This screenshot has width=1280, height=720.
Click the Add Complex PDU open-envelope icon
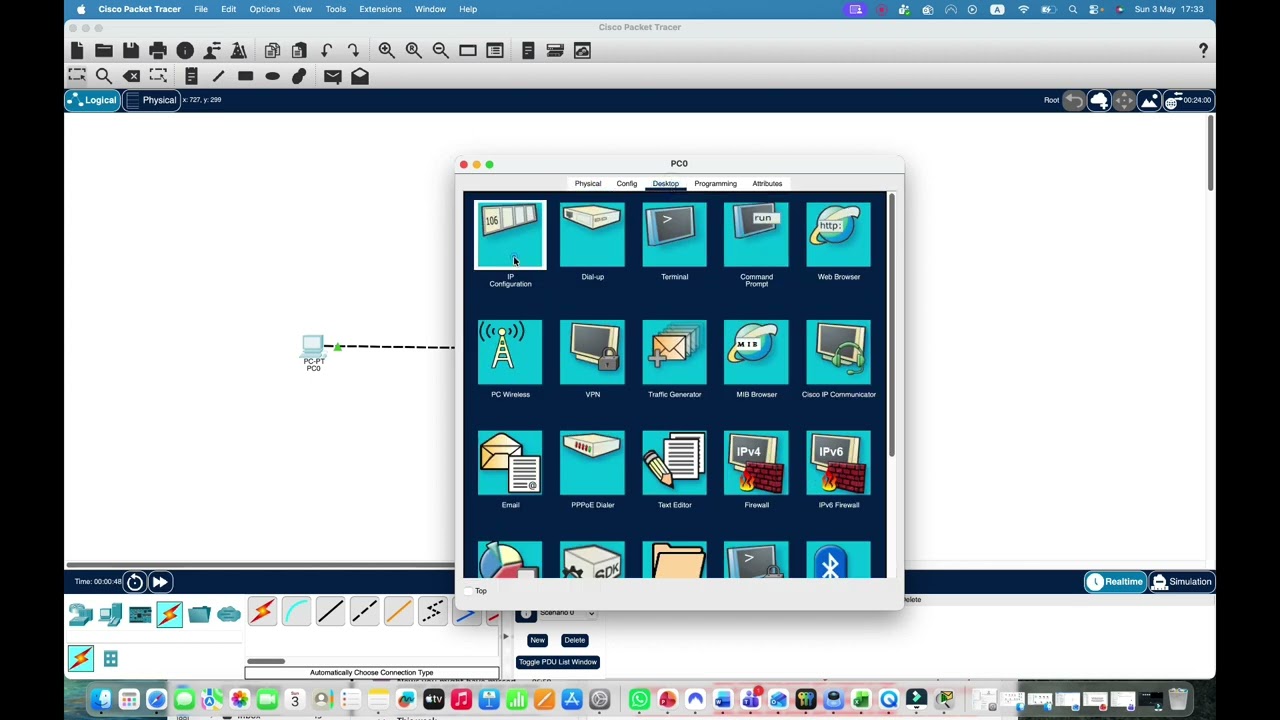[x=360, y=76]
